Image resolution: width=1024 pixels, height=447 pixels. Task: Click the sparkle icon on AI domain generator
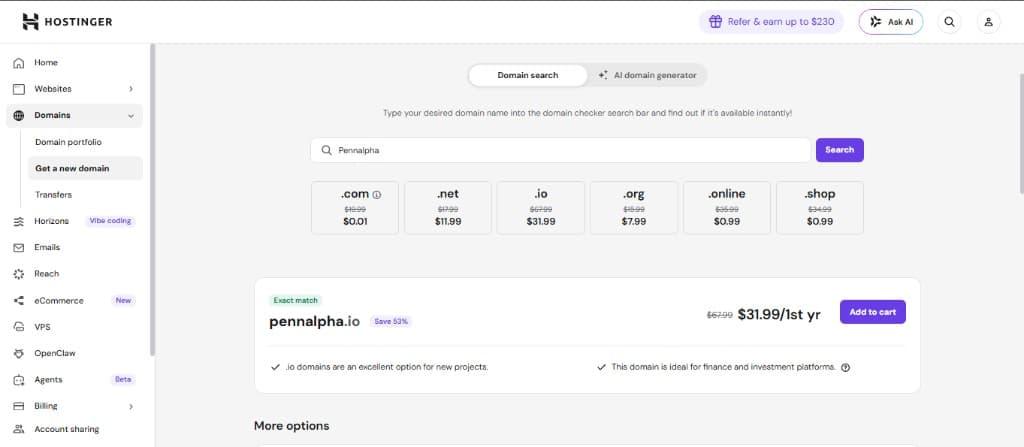pos(603,75)
